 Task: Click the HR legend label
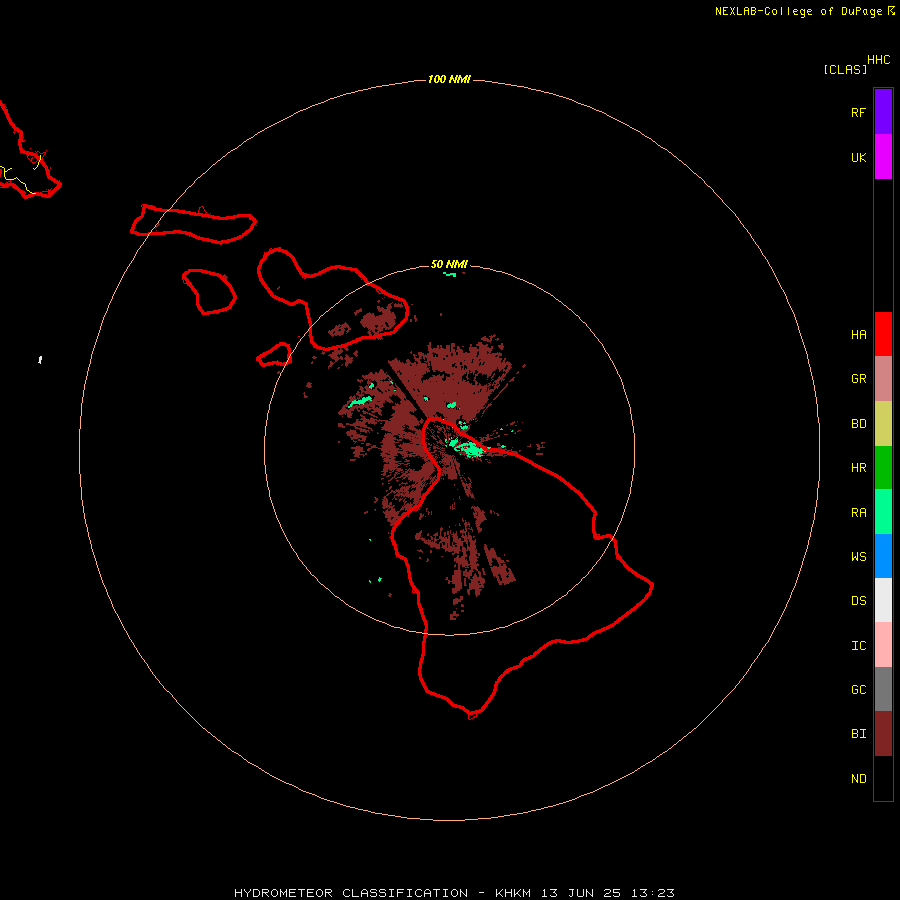click(x=858, y=468)
